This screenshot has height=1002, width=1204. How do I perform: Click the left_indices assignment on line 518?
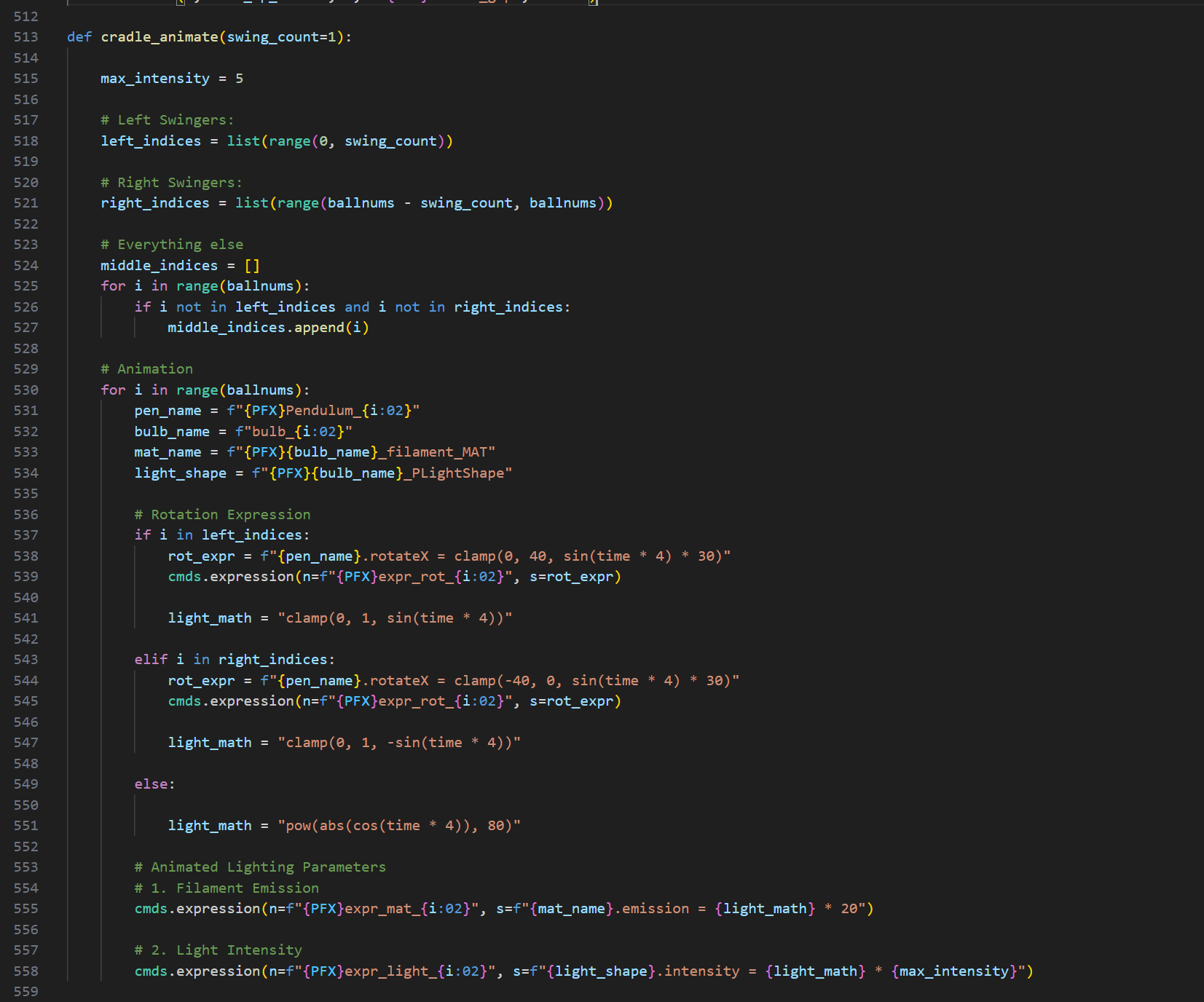click(150, 141)
